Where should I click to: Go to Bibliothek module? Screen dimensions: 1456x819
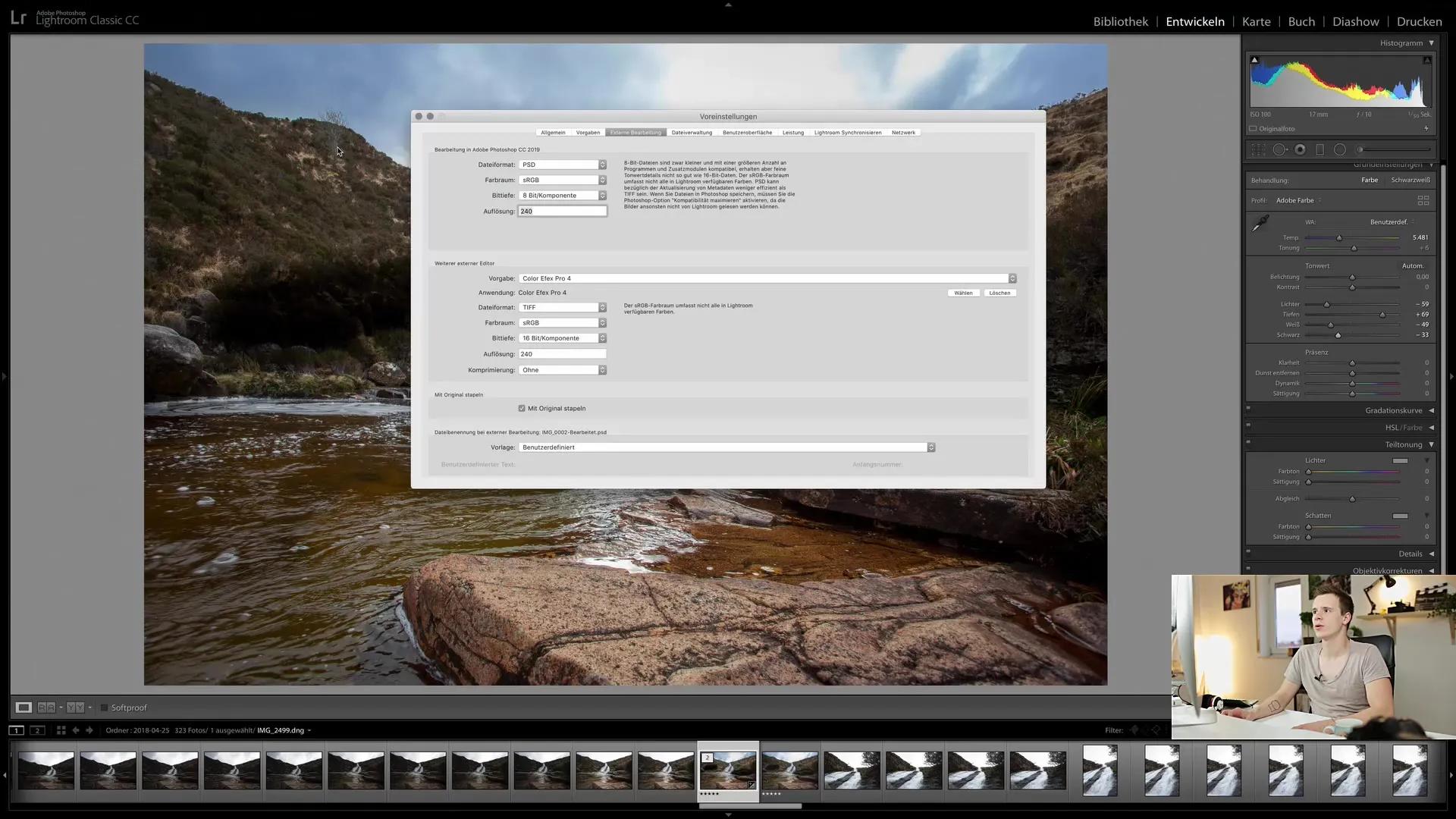1120,21
